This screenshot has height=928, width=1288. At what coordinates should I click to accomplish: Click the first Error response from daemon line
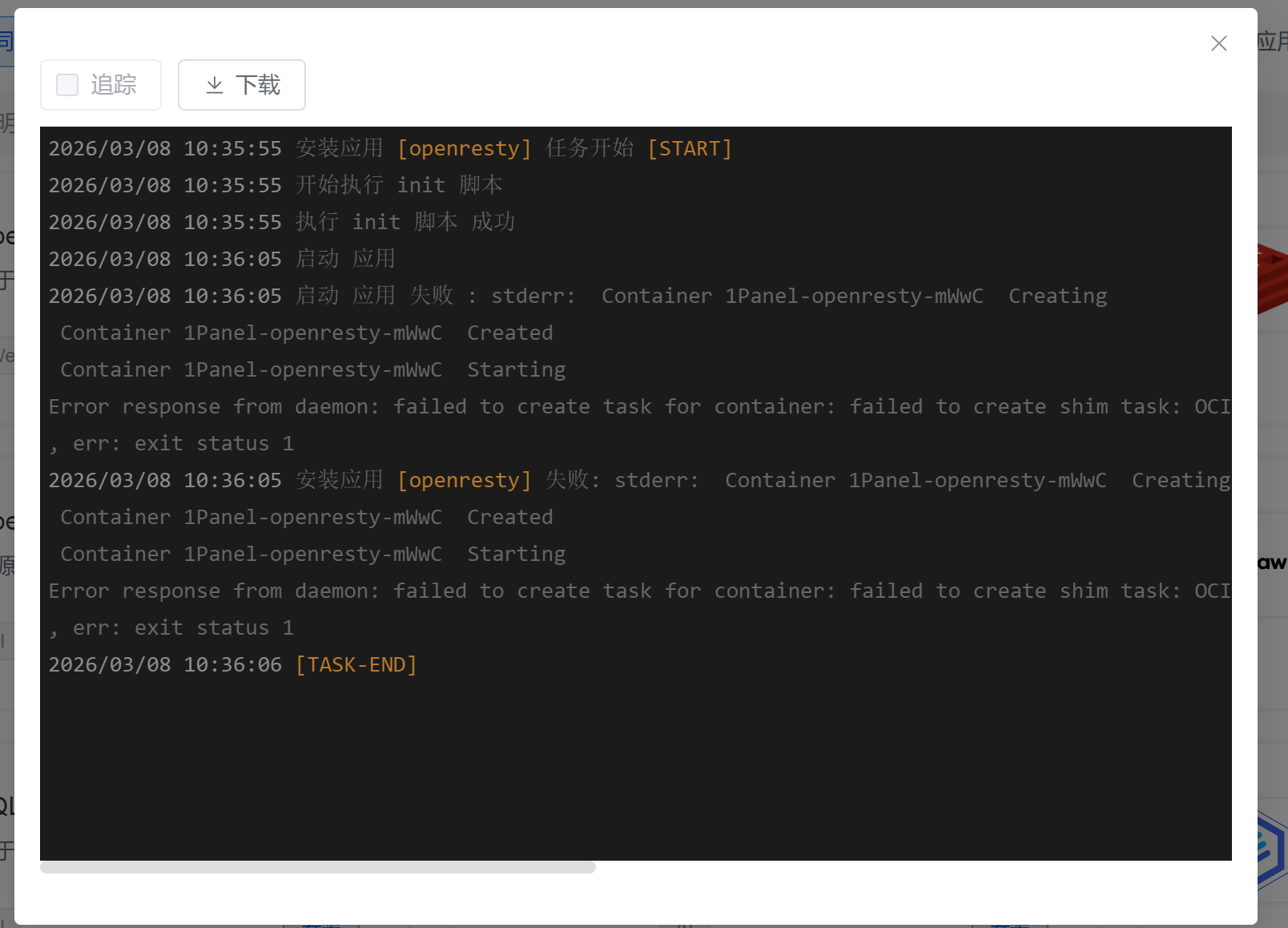coord(561,407)
